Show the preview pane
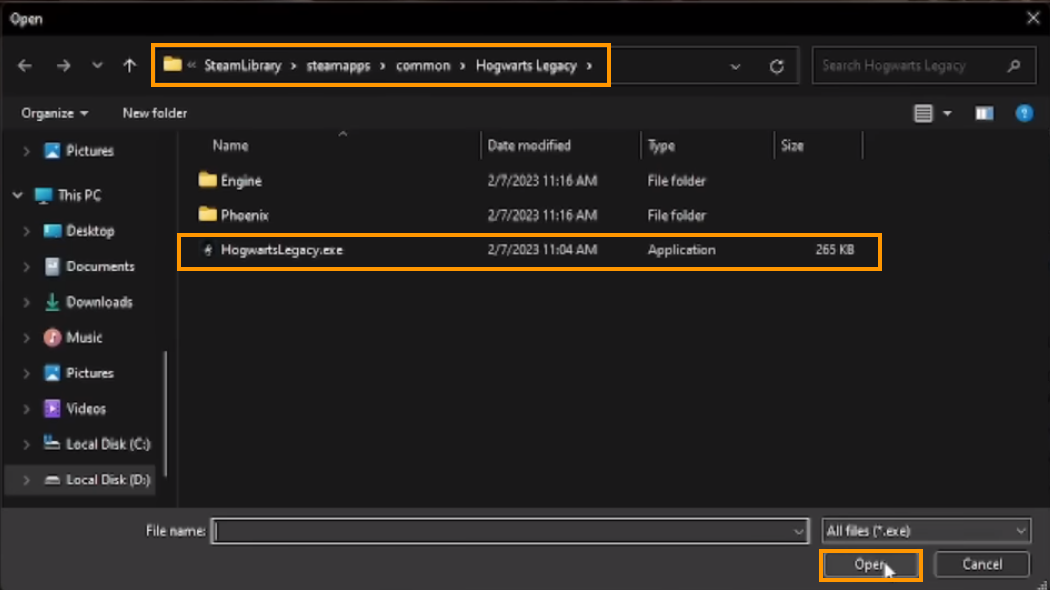 984,114
